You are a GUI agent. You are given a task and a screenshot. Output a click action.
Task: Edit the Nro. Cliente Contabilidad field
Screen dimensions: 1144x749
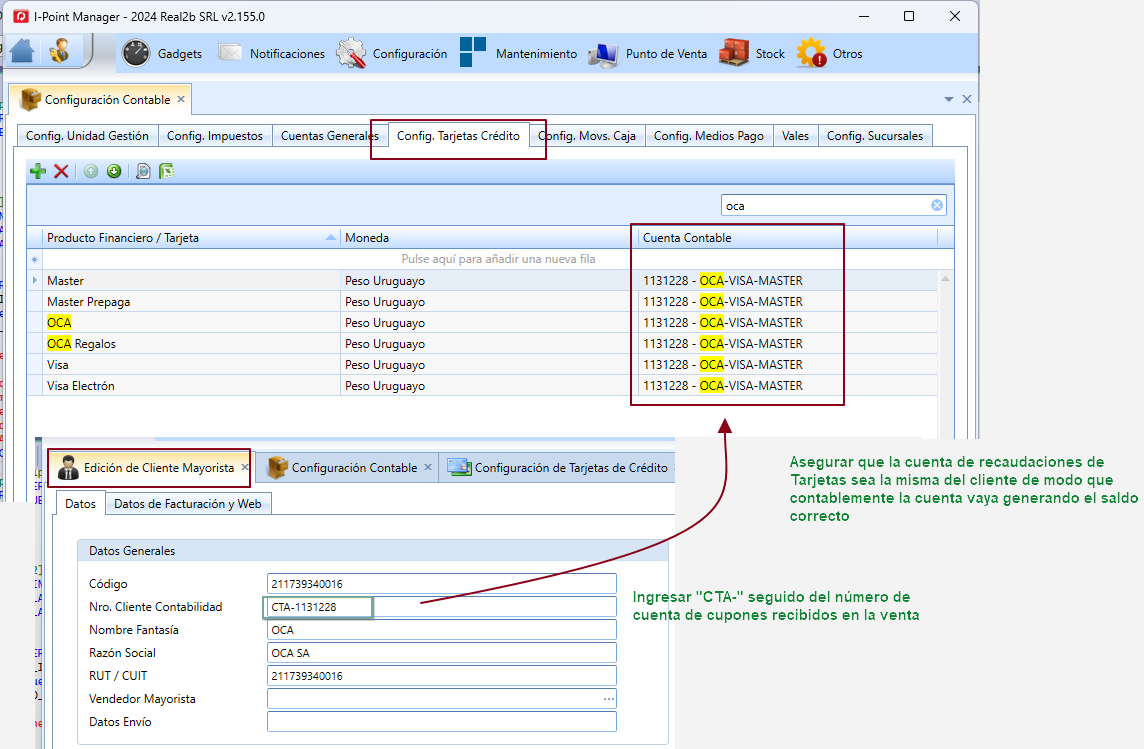coord(441,607)
